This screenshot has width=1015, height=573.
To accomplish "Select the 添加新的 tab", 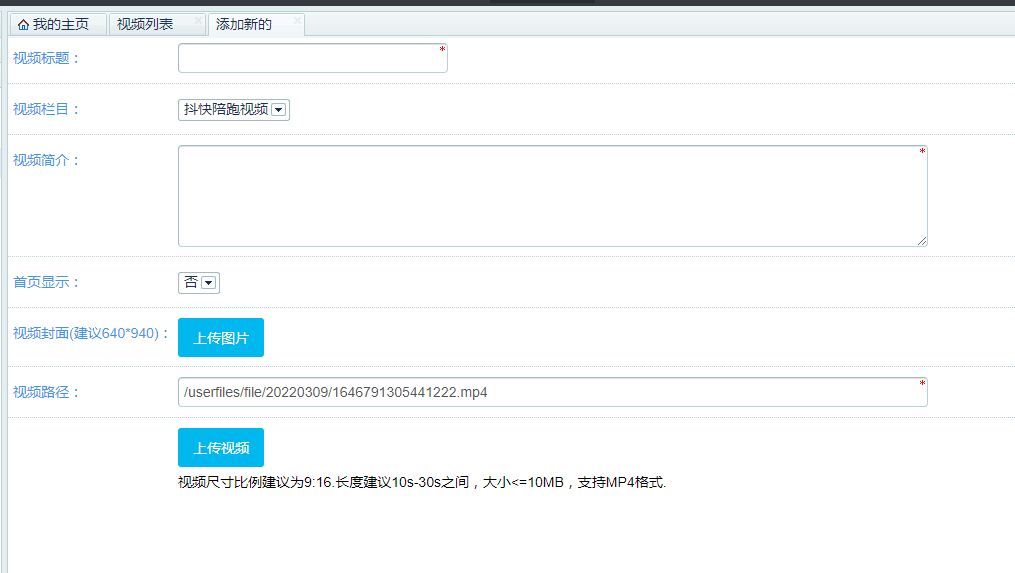I will click(x=244, y=25).
